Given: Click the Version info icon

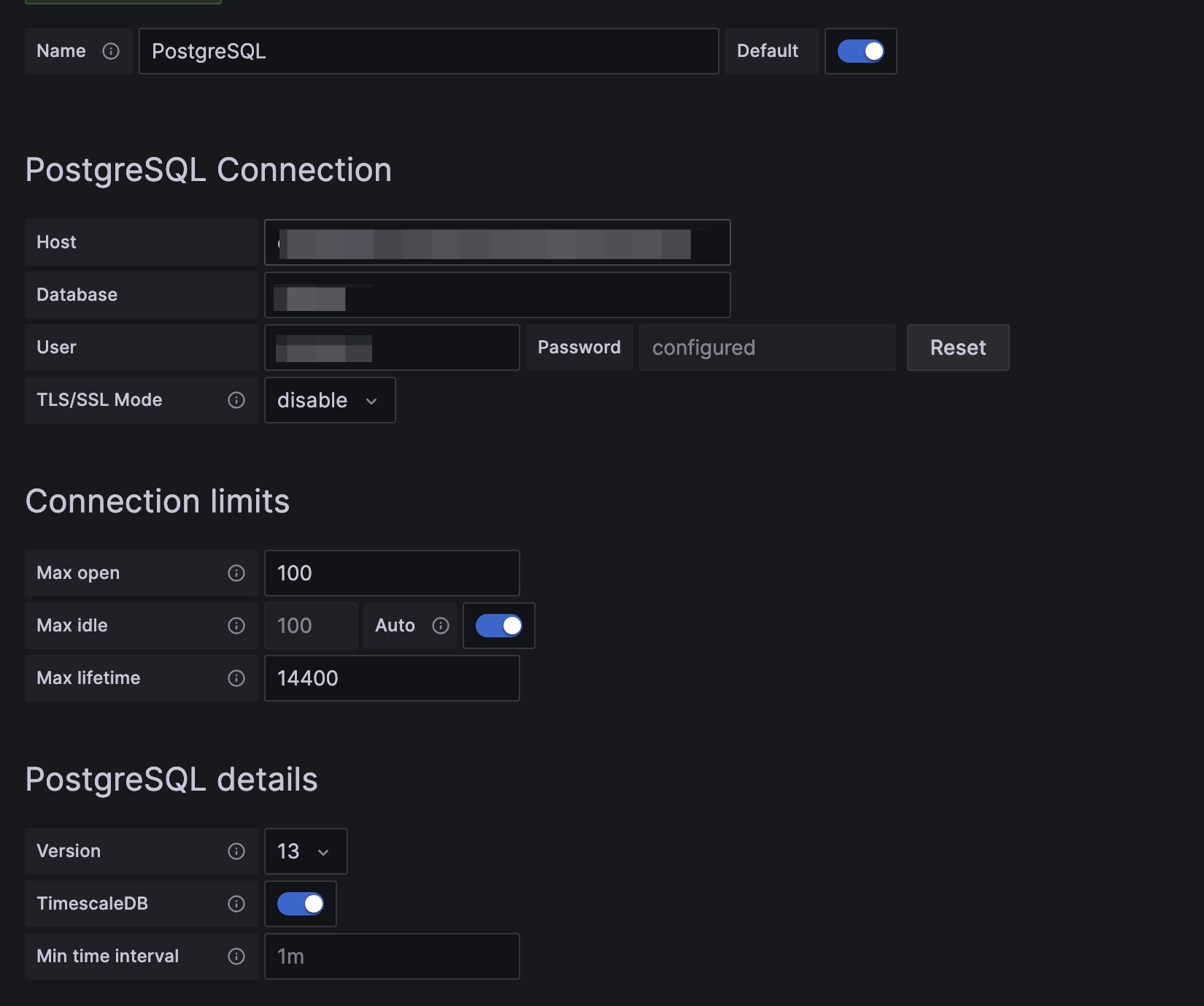Looking at the screenshot, I should [x=236, y=851].
